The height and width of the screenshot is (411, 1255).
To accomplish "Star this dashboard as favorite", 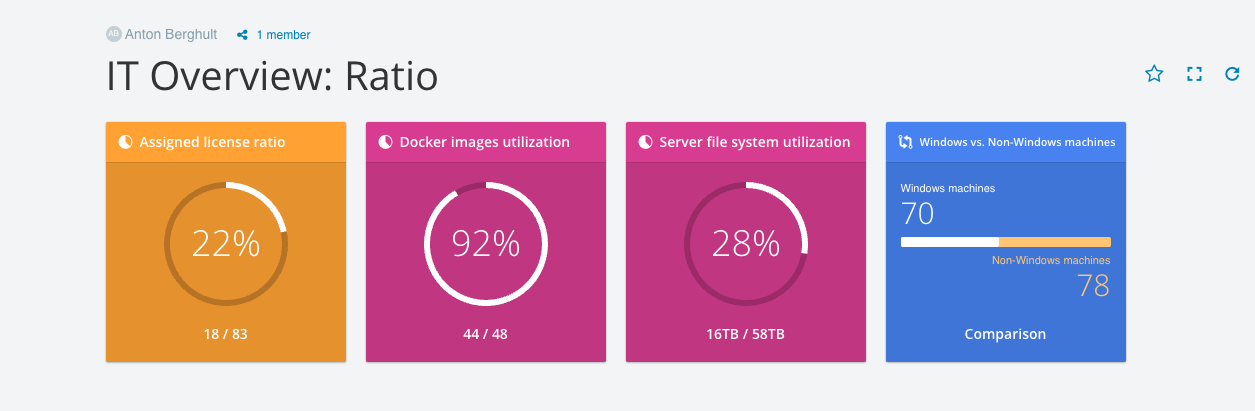I will pyautogui.click(x=1154, y=73).
